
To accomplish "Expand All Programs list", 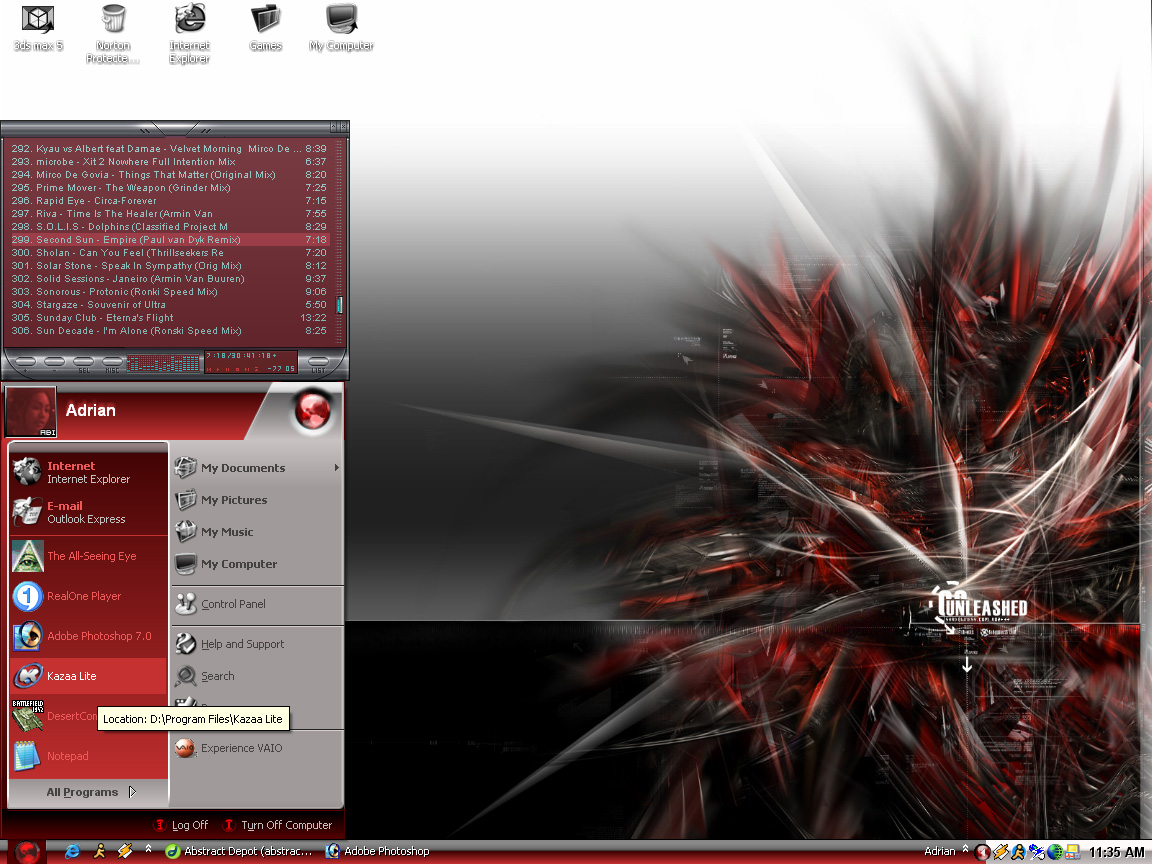I will point(90,792).
